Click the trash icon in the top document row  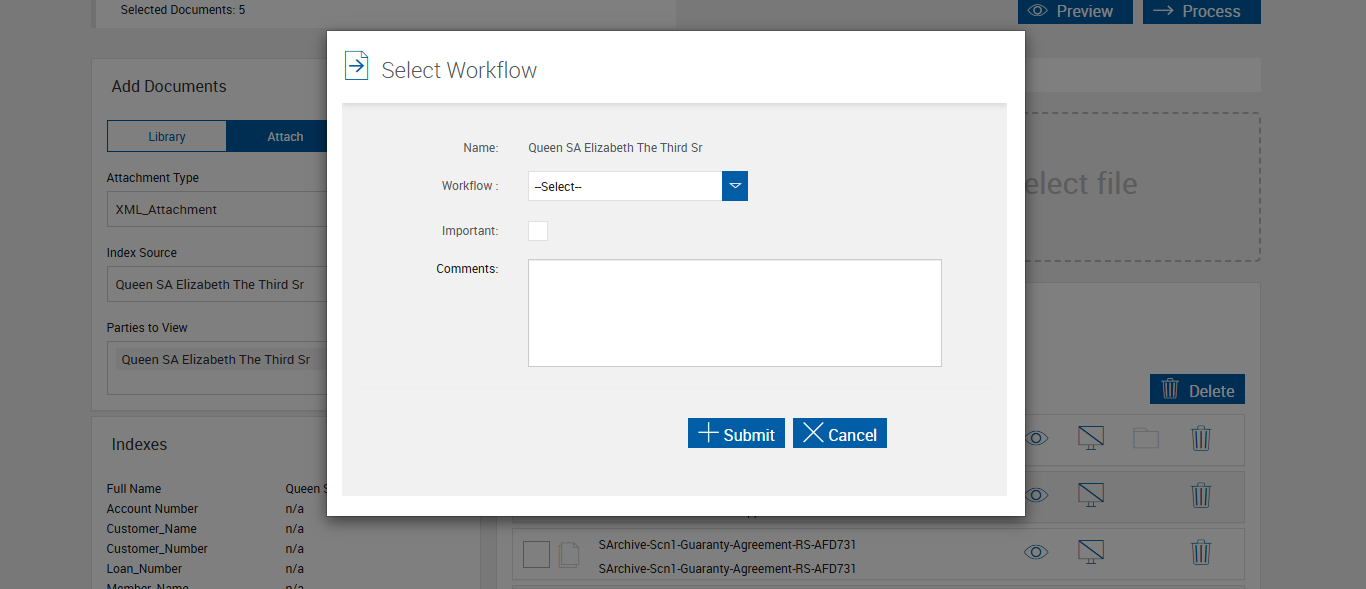(1201, 438)
